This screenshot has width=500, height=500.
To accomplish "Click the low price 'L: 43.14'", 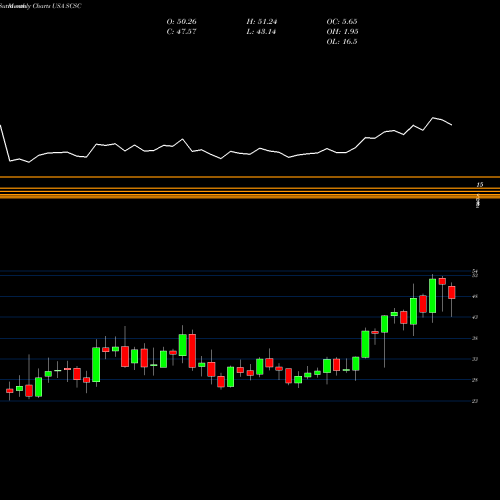I will tap(261, 32).
